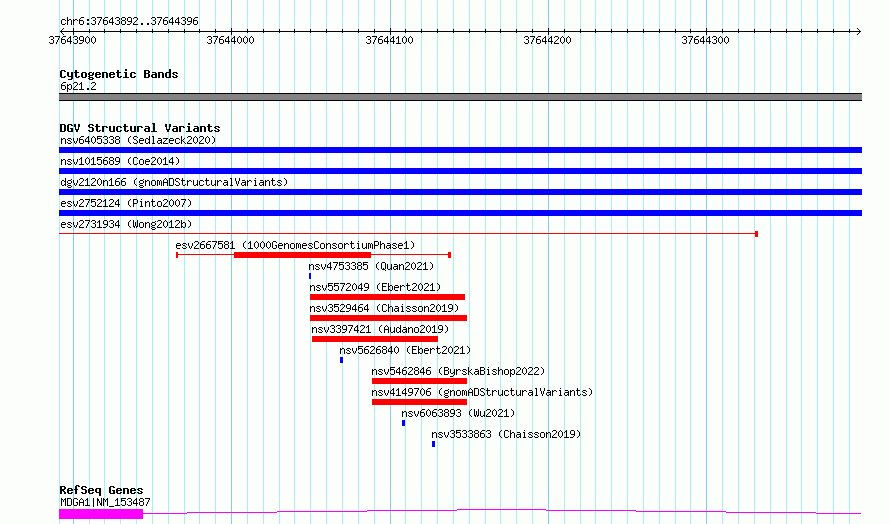Click the 37644000 ruler position
Screen dimensions: 890x524
point(230,40)
